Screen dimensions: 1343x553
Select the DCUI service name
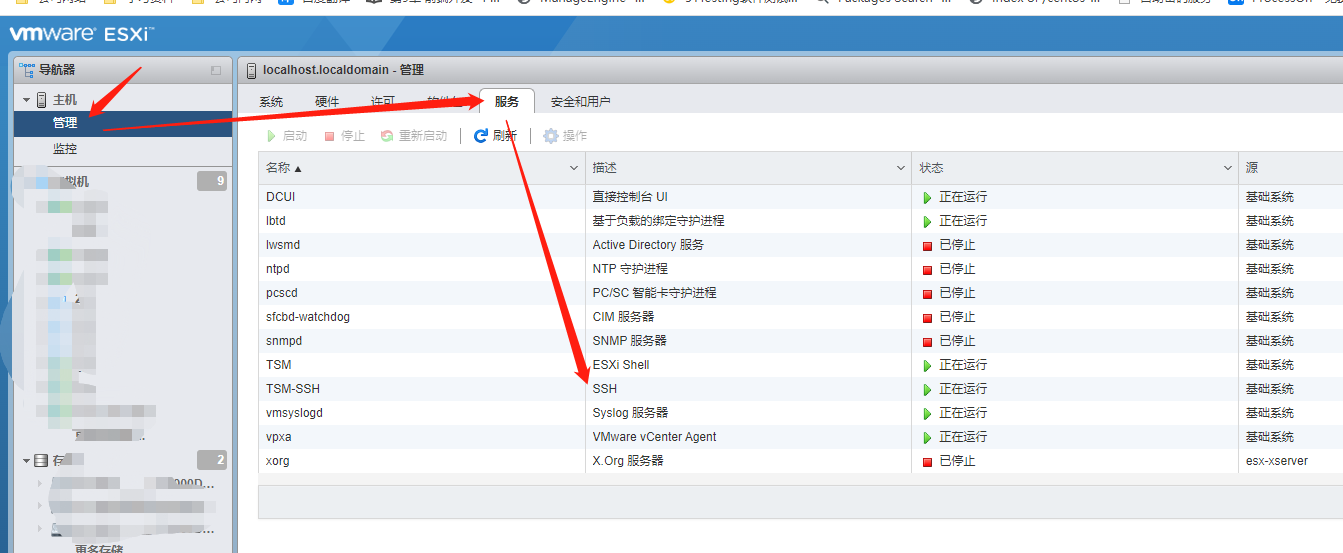coord(280,197)
